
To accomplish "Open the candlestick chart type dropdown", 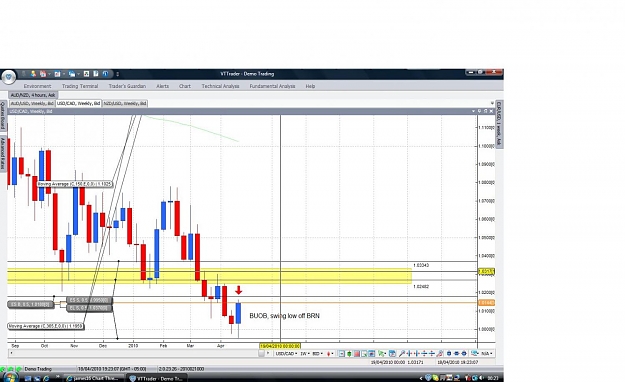I will [x=330, y=354].
